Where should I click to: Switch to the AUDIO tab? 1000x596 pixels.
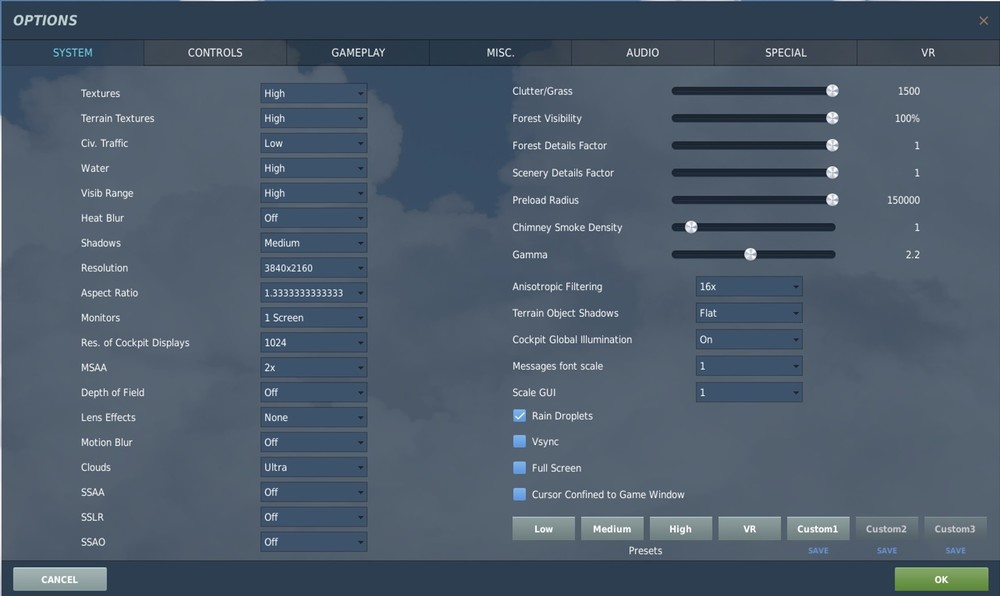[x=642, y=52]
